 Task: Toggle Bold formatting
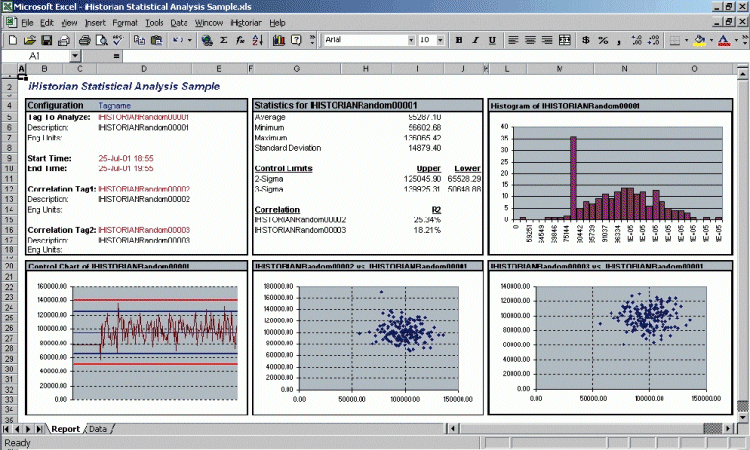coord(459,40)
